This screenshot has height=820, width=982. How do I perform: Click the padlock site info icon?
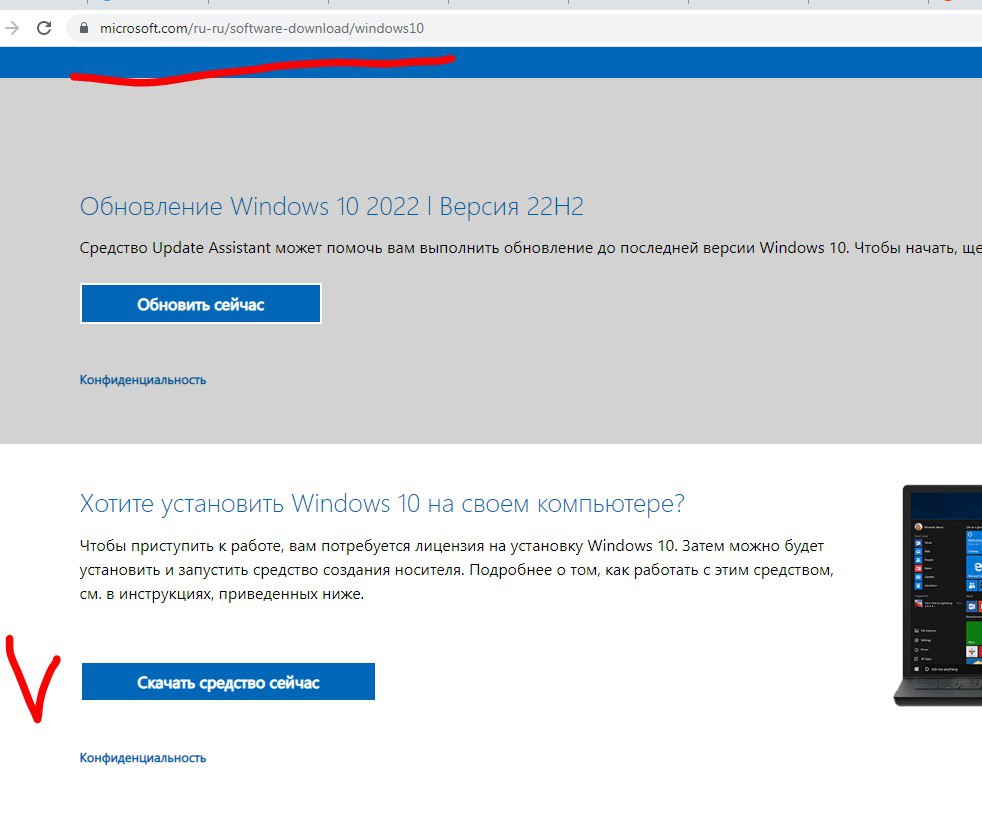coord(84,28)
